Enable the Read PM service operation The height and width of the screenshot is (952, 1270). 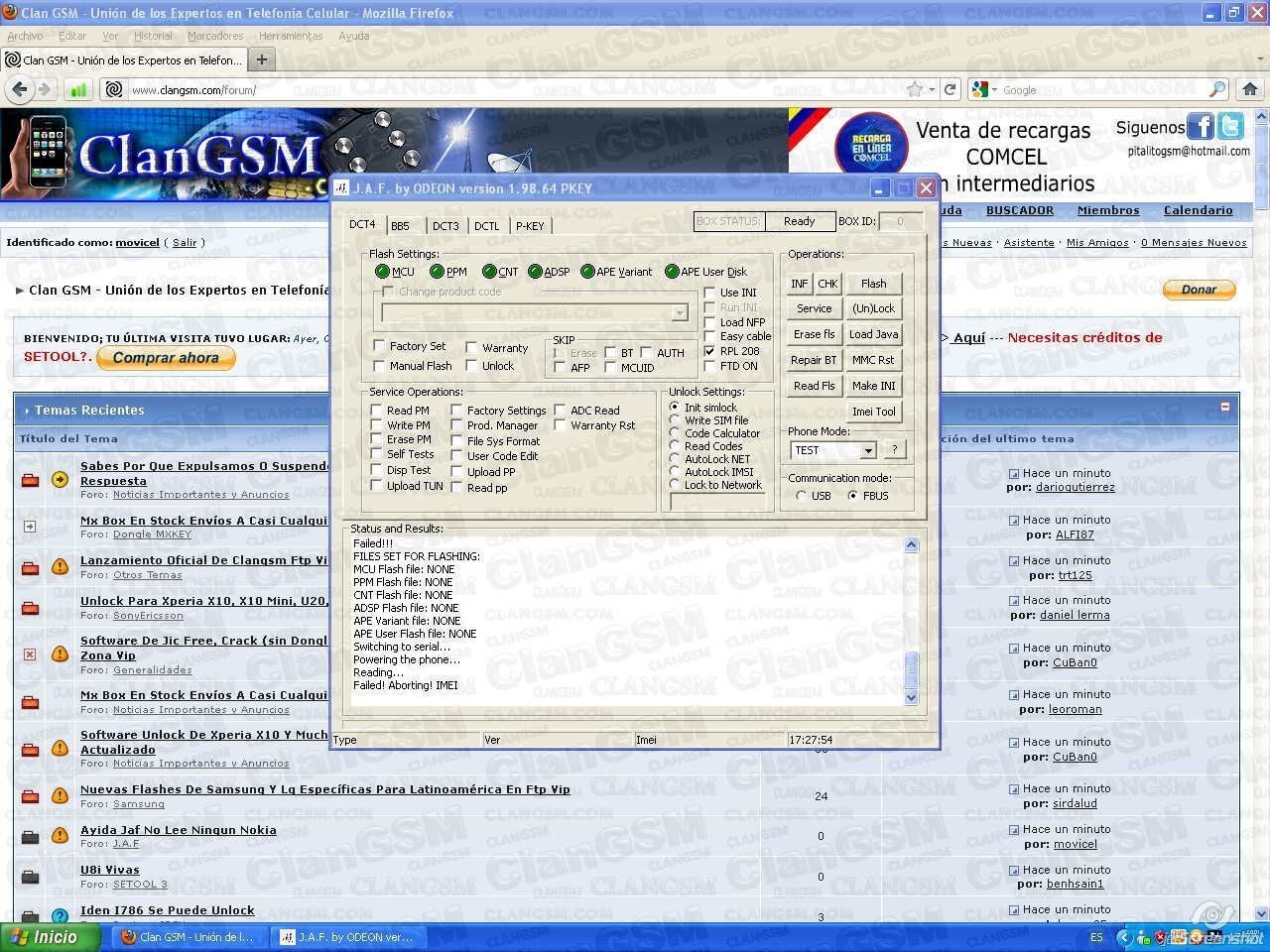[x=376, y=411]
